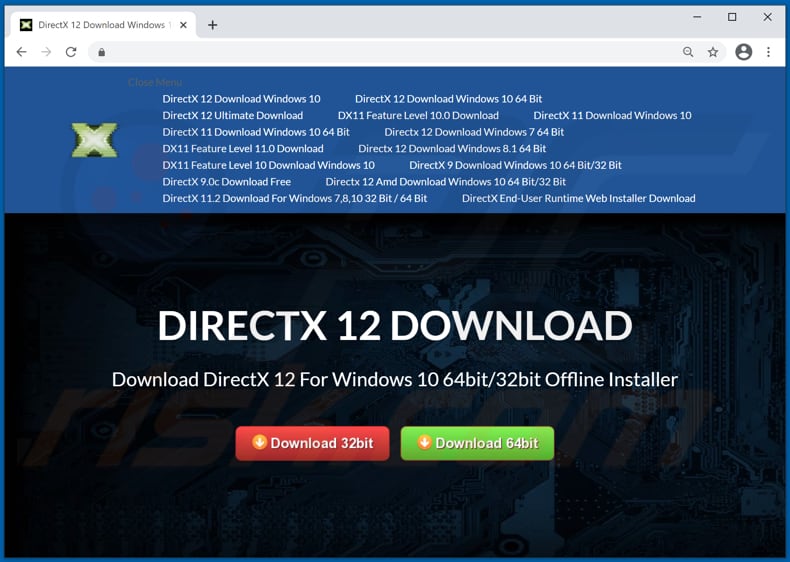The width and height of the screenshot is (790, 562).
Task: Open DirectX 11.2 Download For Windows 7,8,10 link
Action: click(x=295, y=199)
